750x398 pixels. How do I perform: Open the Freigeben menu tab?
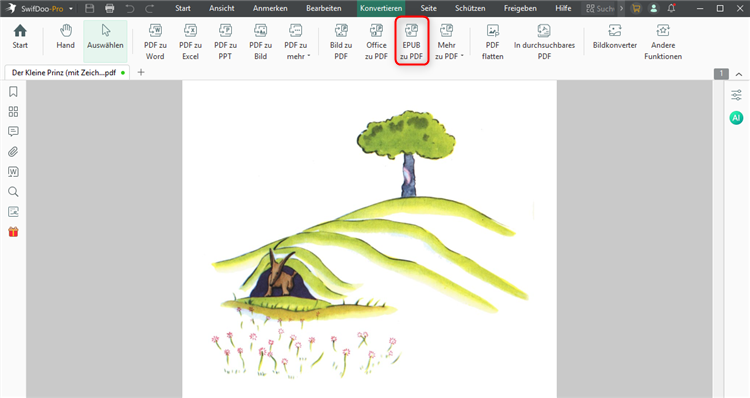point(520,8)
